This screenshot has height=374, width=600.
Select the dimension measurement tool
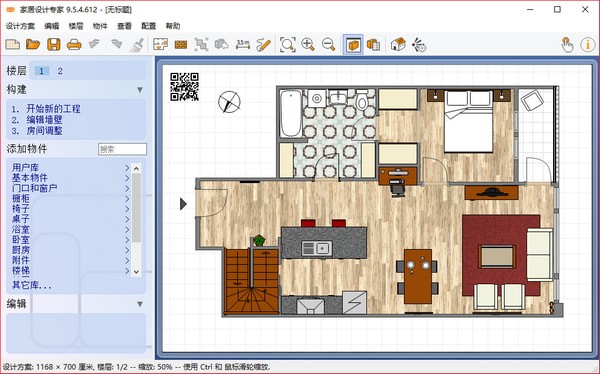click(243, 44)
